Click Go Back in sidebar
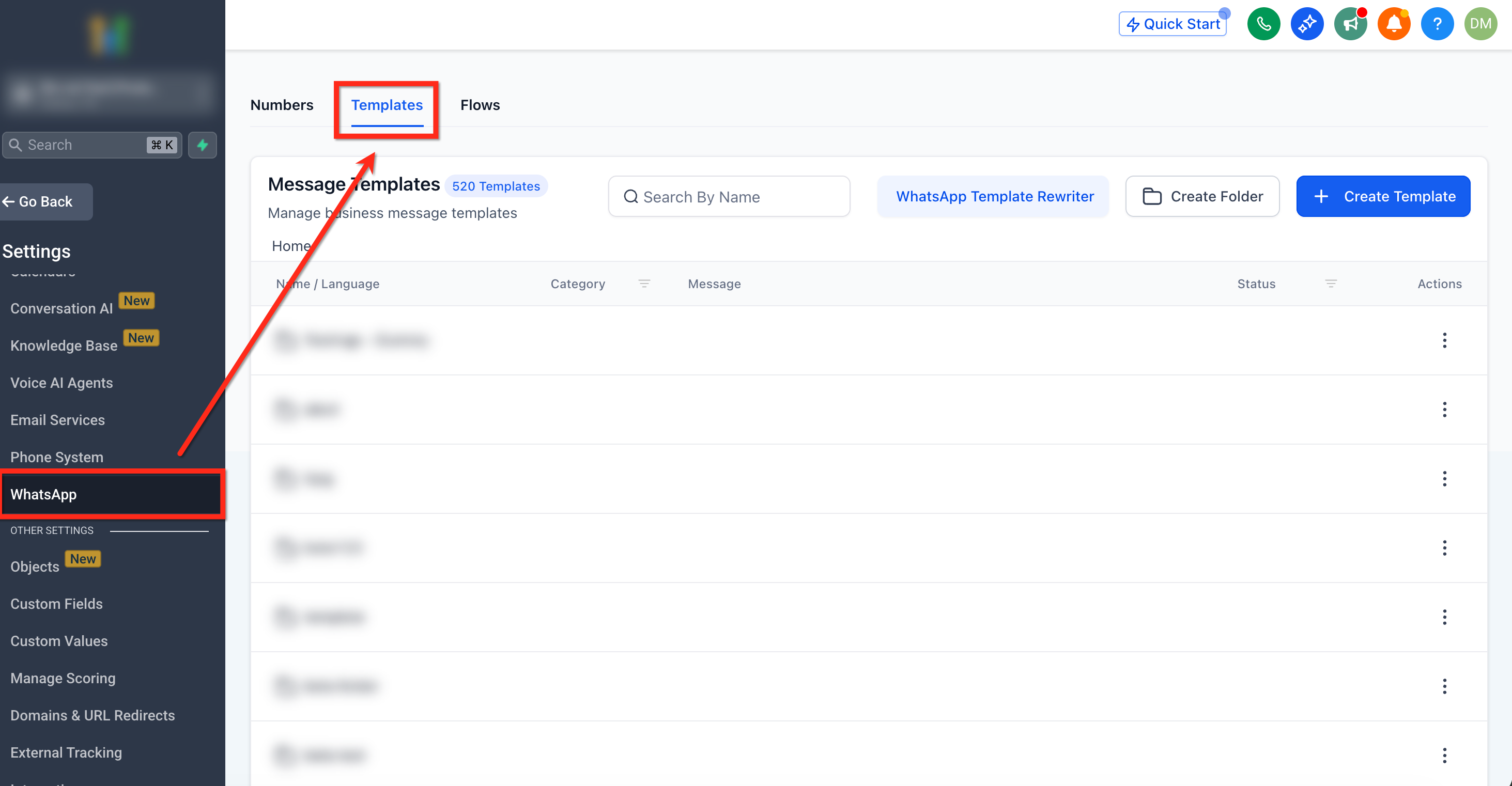 point(46,202)
